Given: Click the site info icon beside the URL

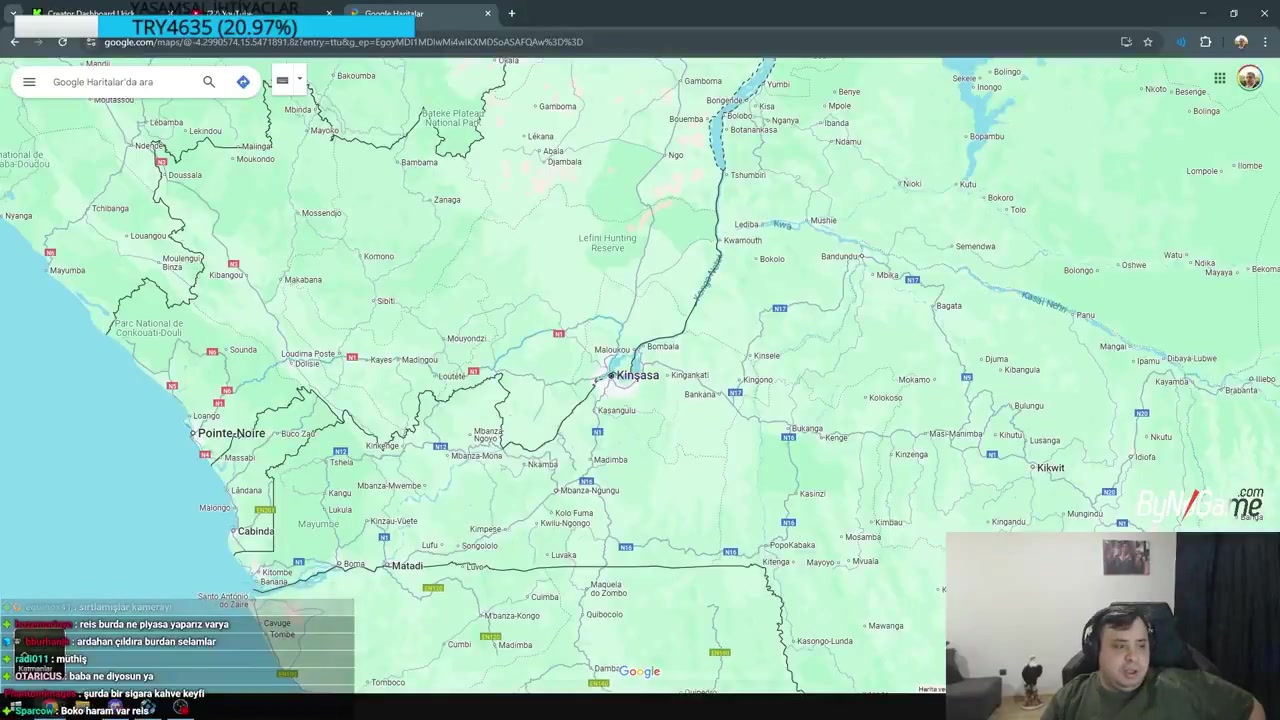Looking at the screenshot, I should (x=91, y=42).
